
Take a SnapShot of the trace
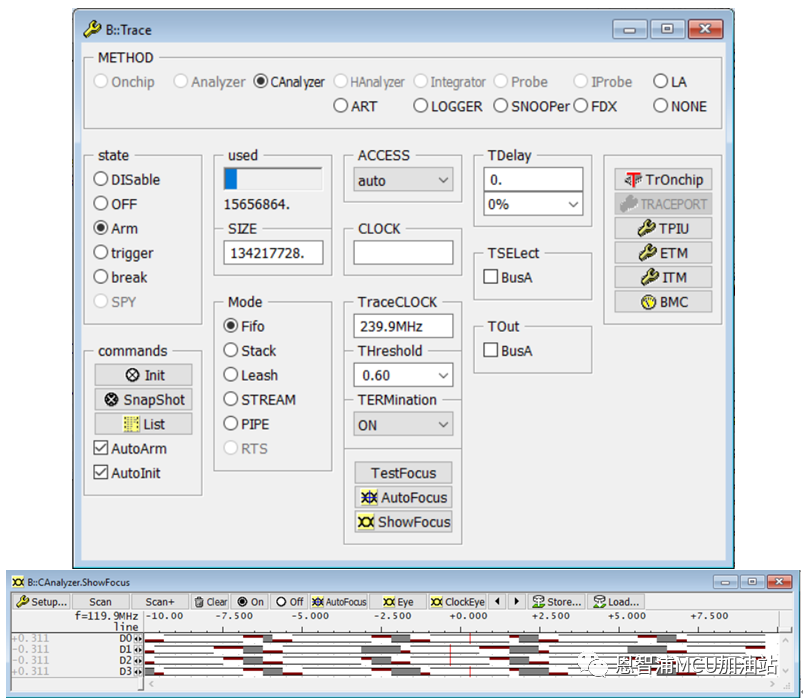(143, 399)
